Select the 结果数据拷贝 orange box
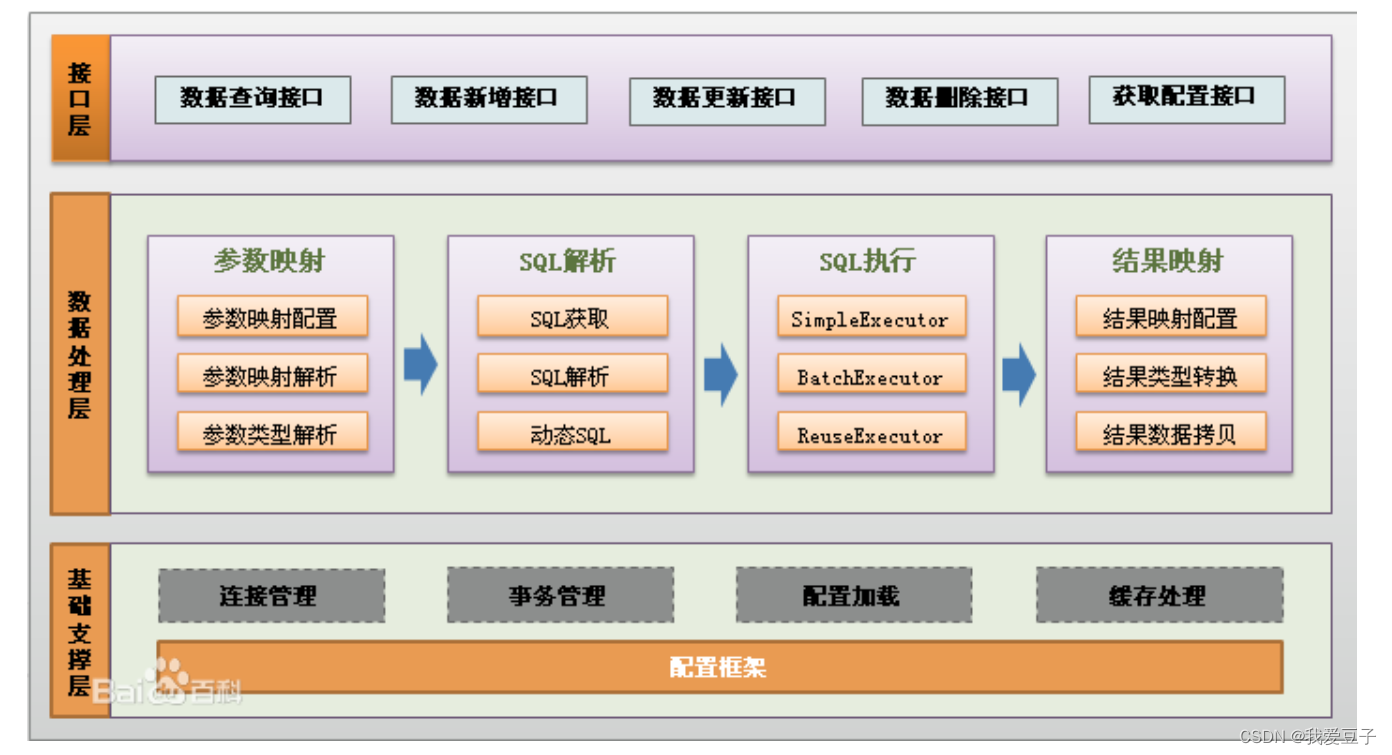 coord(1171,433)
